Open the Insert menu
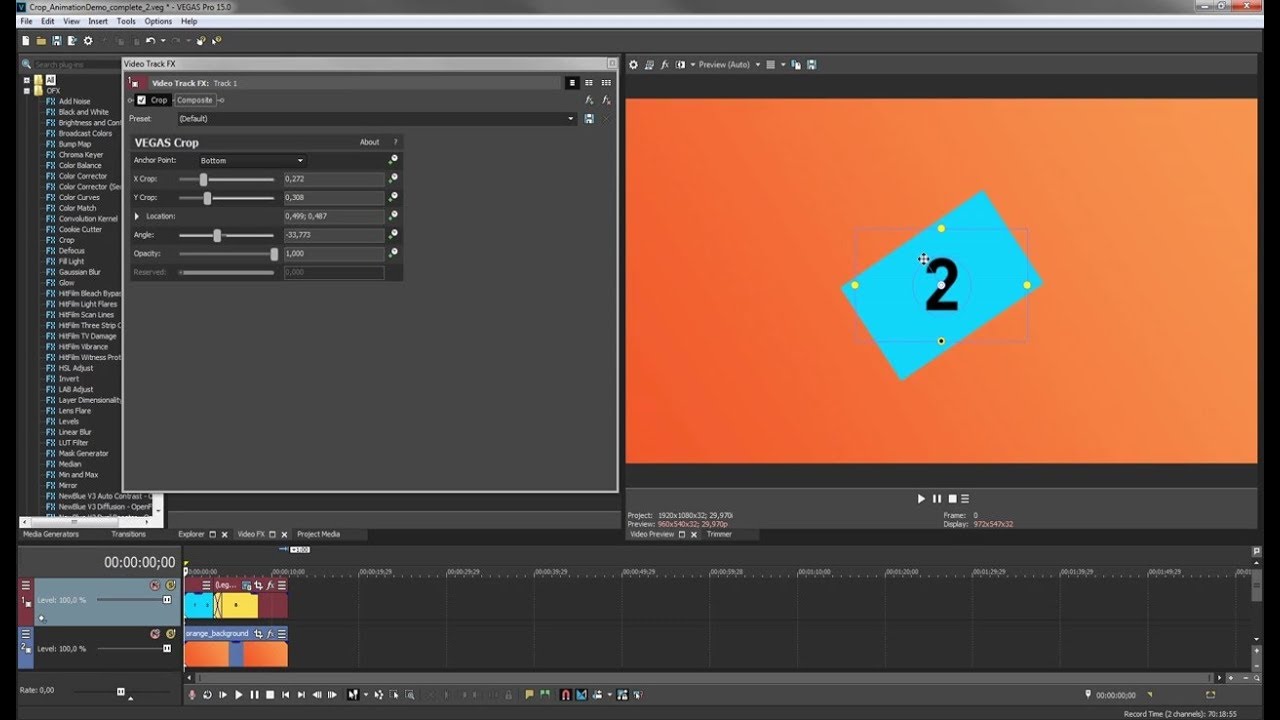The height and width of the screenshot is (720, 1280). [98, 21]
